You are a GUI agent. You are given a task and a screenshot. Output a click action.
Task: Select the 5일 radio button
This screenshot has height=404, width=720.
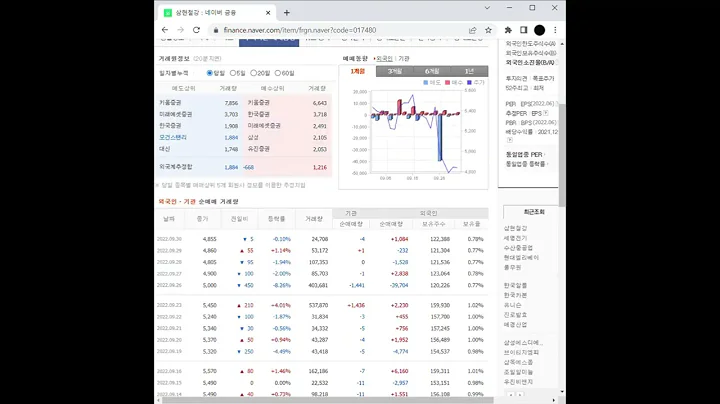point(232,73)
